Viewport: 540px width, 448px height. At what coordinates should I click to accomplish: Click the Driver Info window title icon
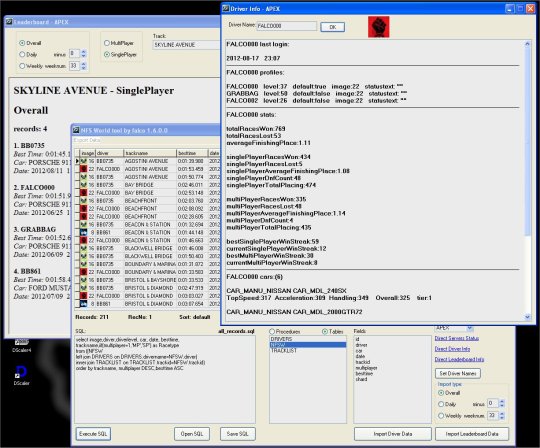(x=226, y=8)
